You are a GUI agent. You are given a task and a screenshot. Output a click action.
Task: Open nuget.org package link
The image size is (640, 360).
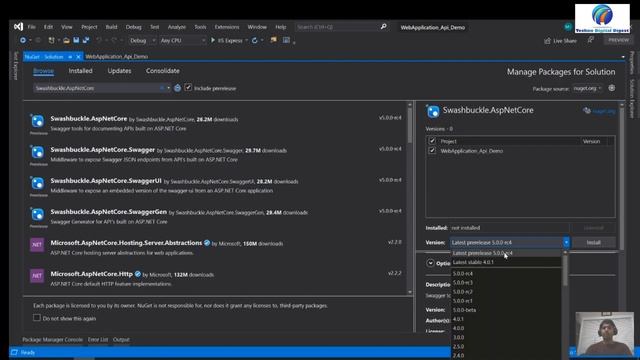(603, 111)
